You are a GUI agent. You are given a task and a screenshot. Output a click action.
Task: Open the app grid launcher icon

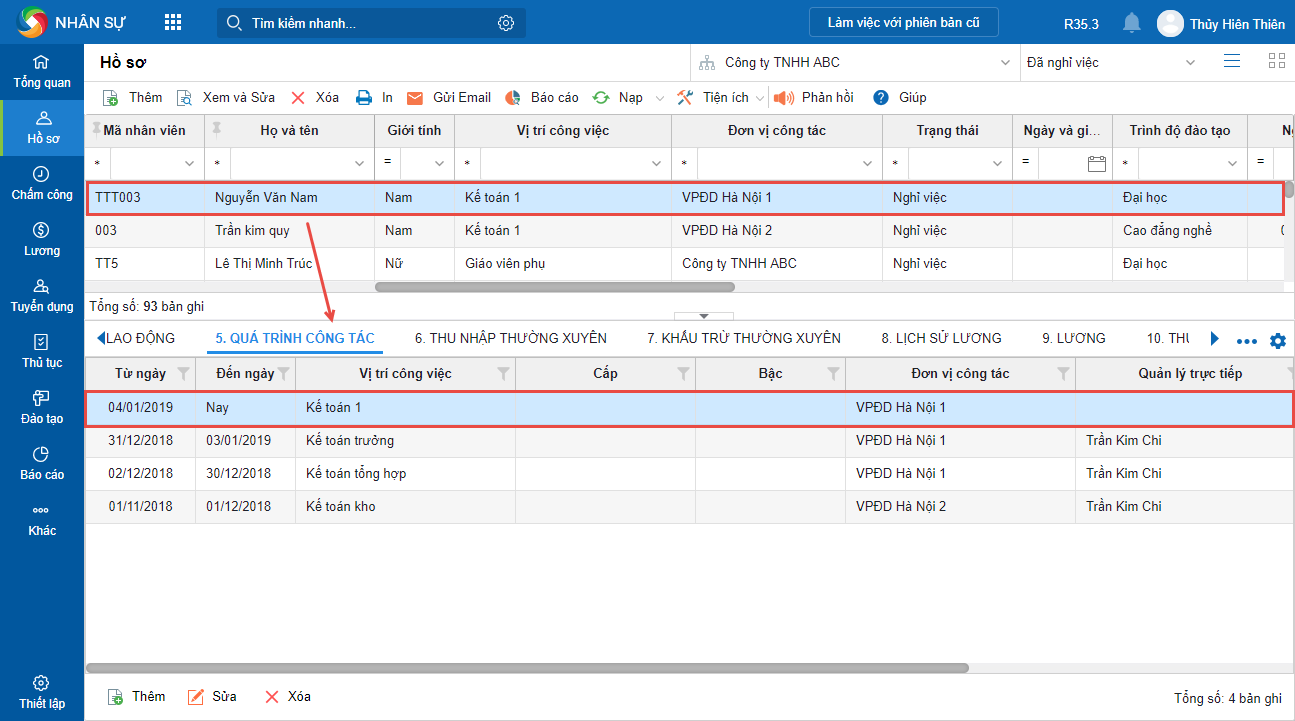(x=173, y=23)
